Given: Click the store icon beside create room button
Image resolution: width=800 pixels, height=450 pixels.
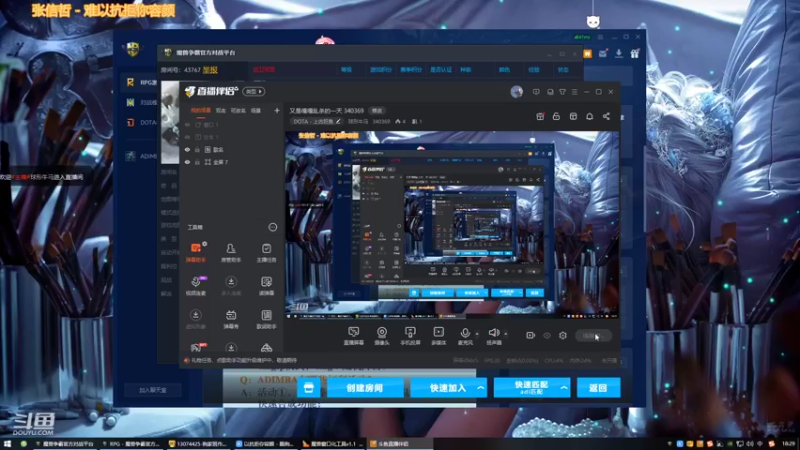Looking at the screenshot, I should coord(308,388).
